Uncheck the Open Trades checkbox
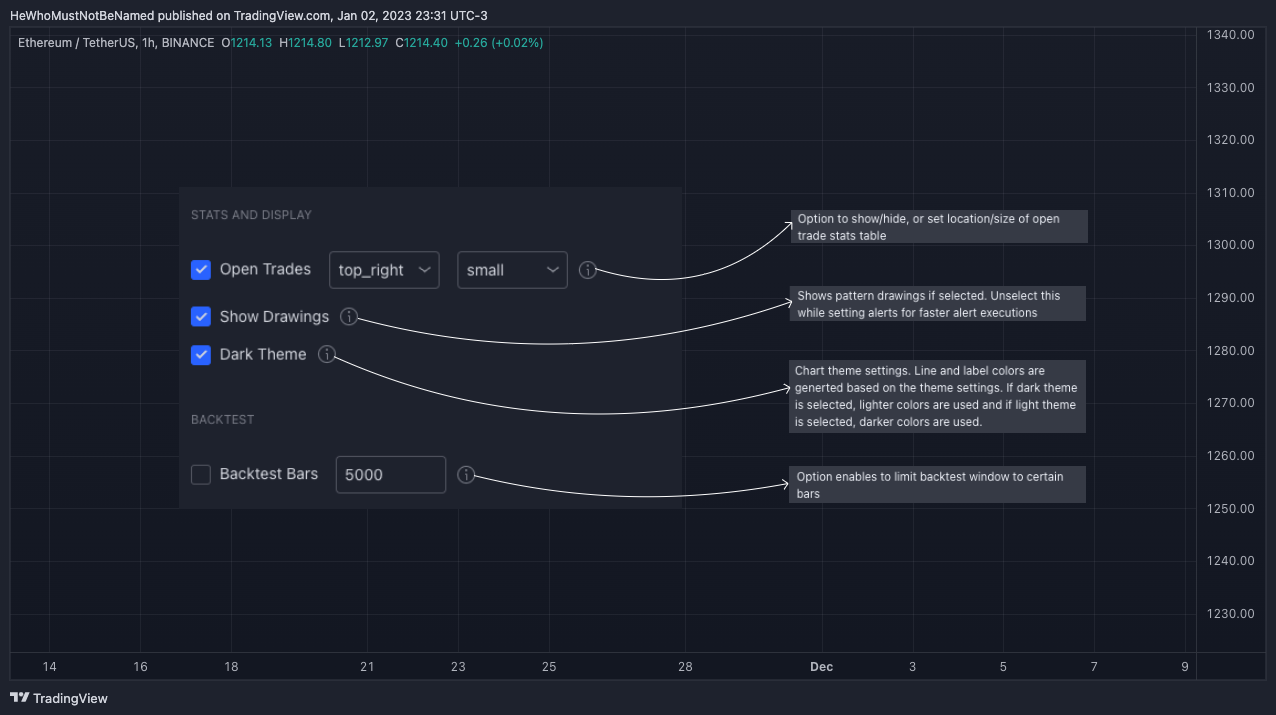 [x=201, y=270]
